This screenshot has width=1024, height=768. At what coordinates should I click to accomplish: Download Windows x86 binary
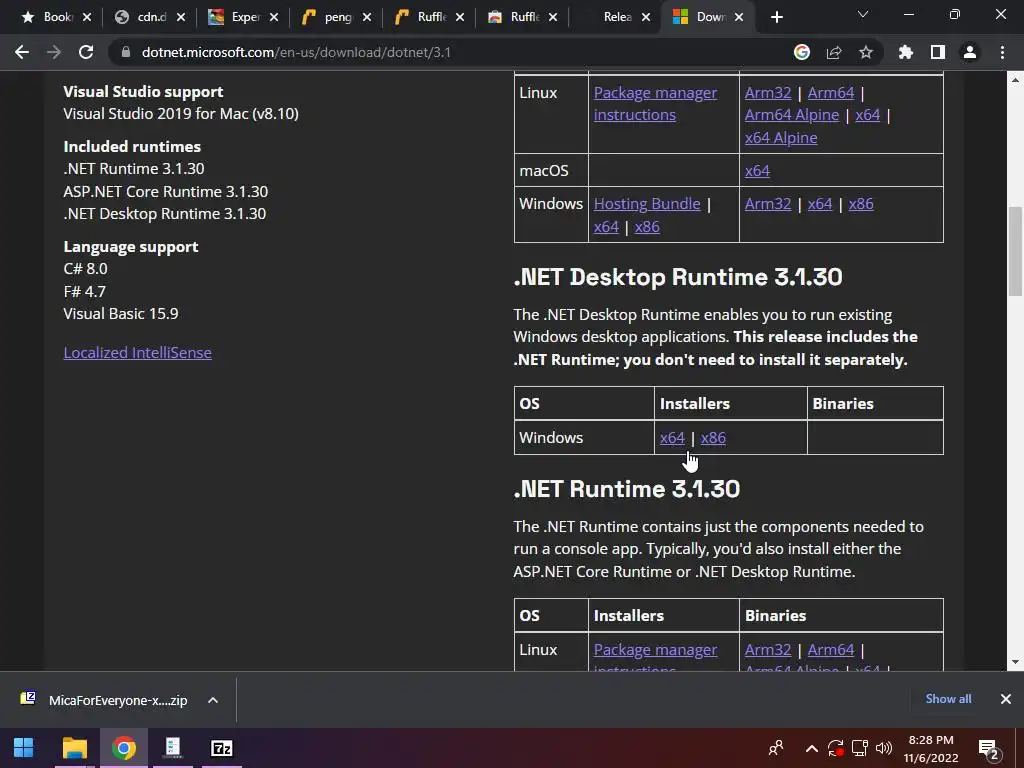coord(861,204)
